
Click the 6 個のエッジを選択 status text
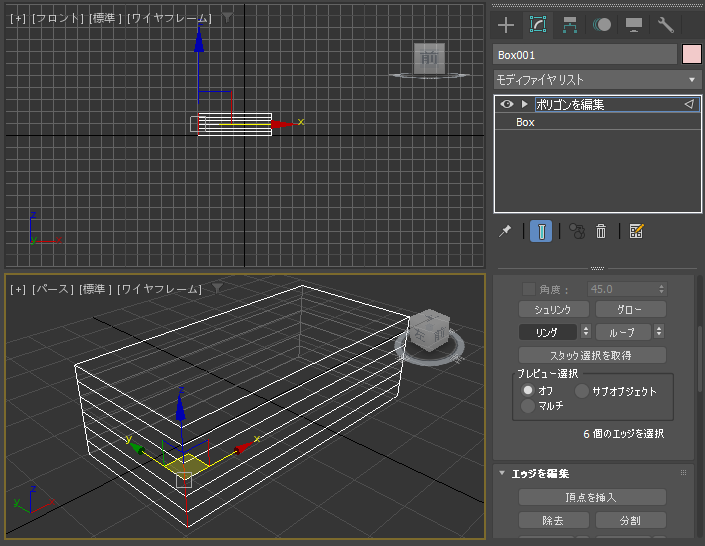[624, 434]
